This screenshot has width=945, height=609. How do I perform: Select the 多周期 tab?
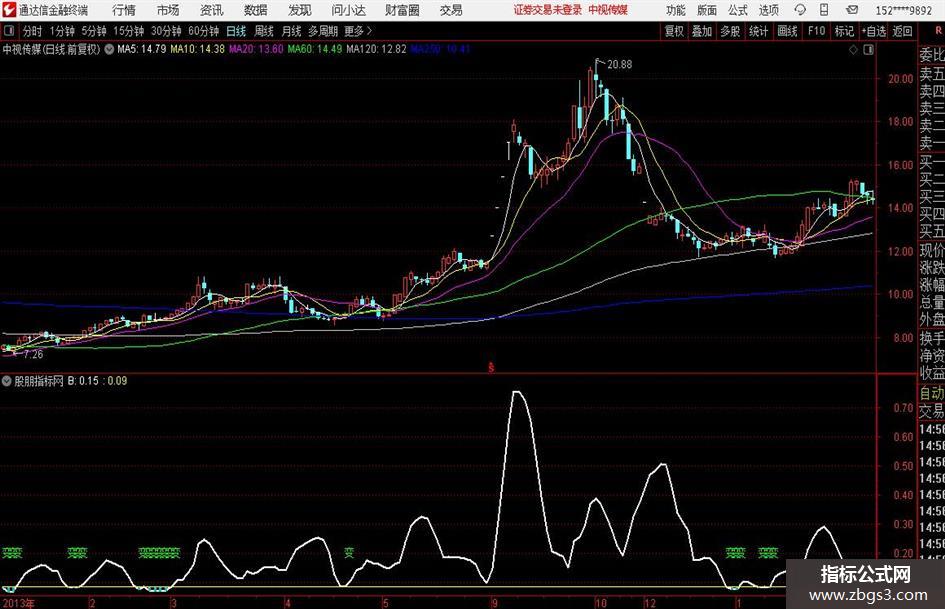323,31
